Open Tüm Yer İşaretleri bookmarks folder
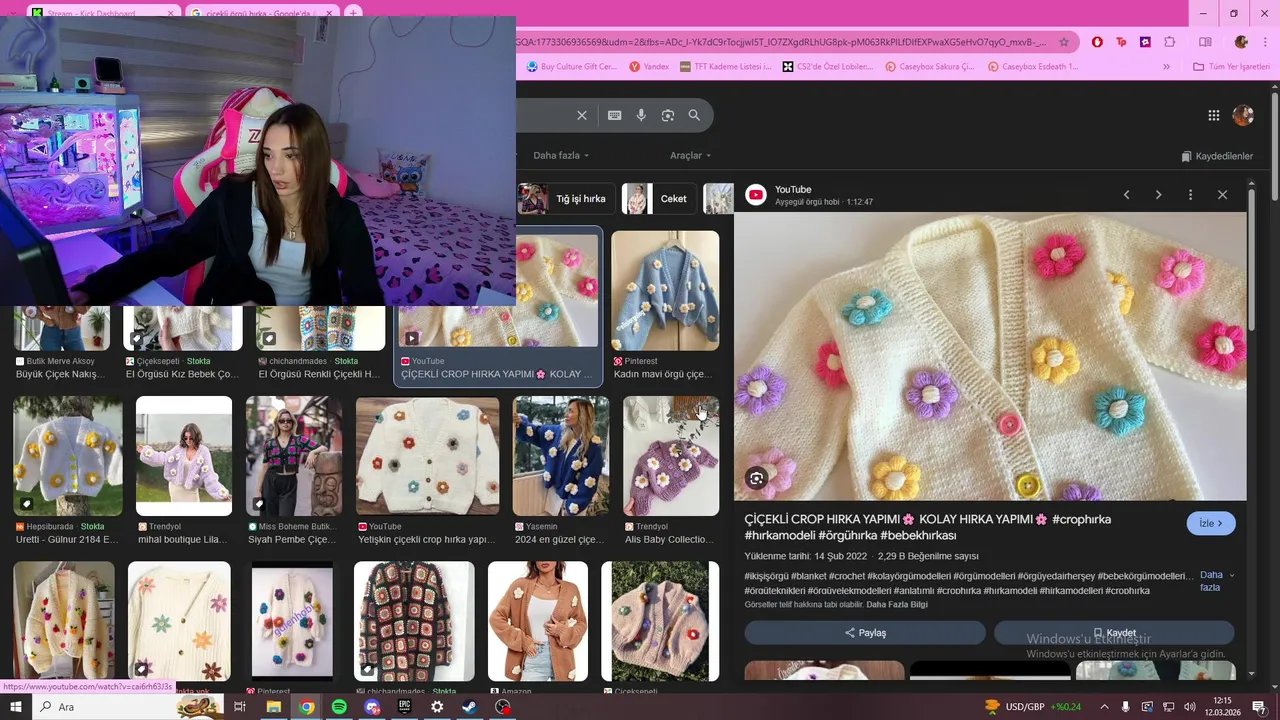Screen dimensions: 1280x720 click(x=1231, y=67)
